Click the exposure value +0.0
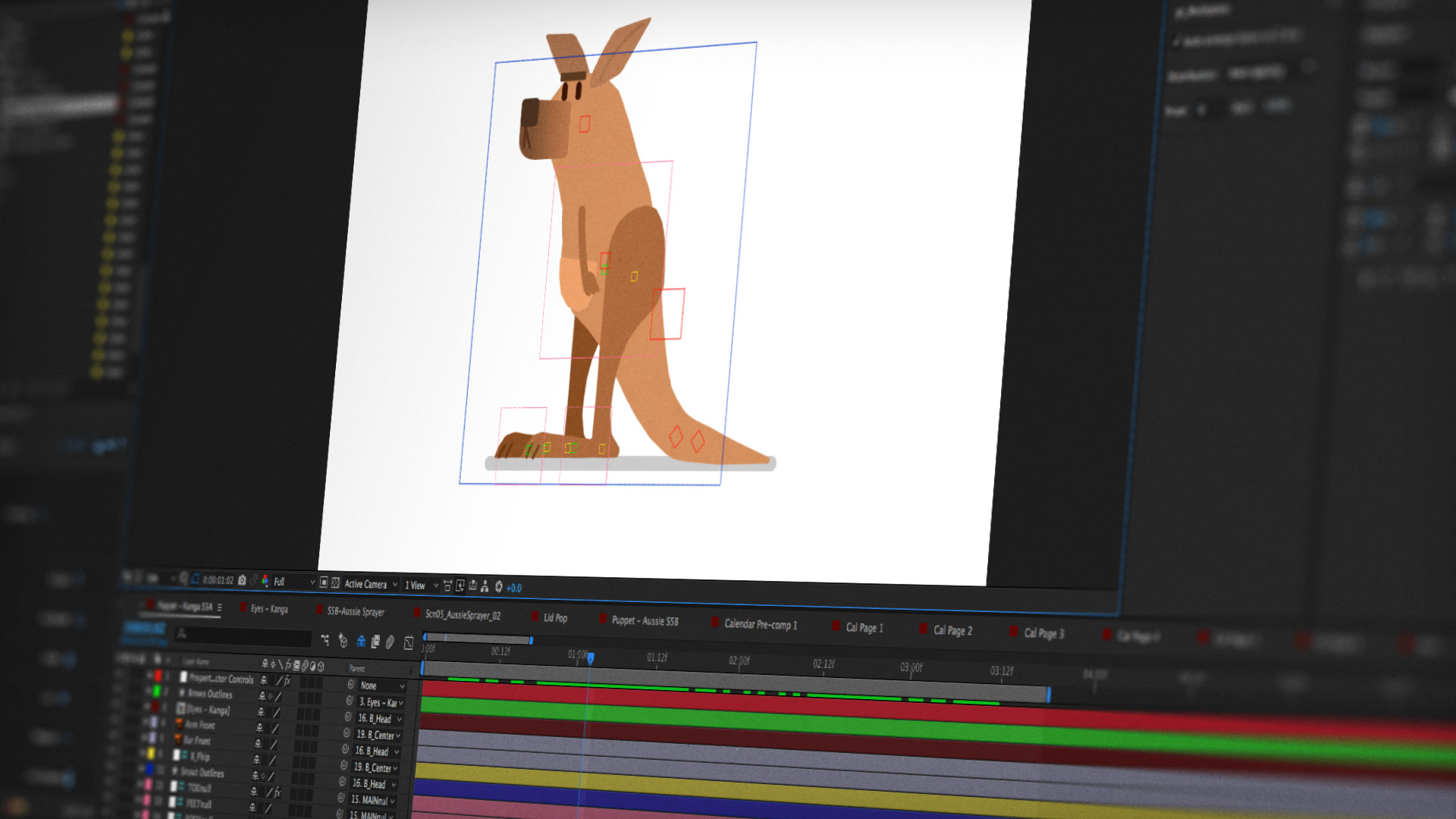 (514, 588)
